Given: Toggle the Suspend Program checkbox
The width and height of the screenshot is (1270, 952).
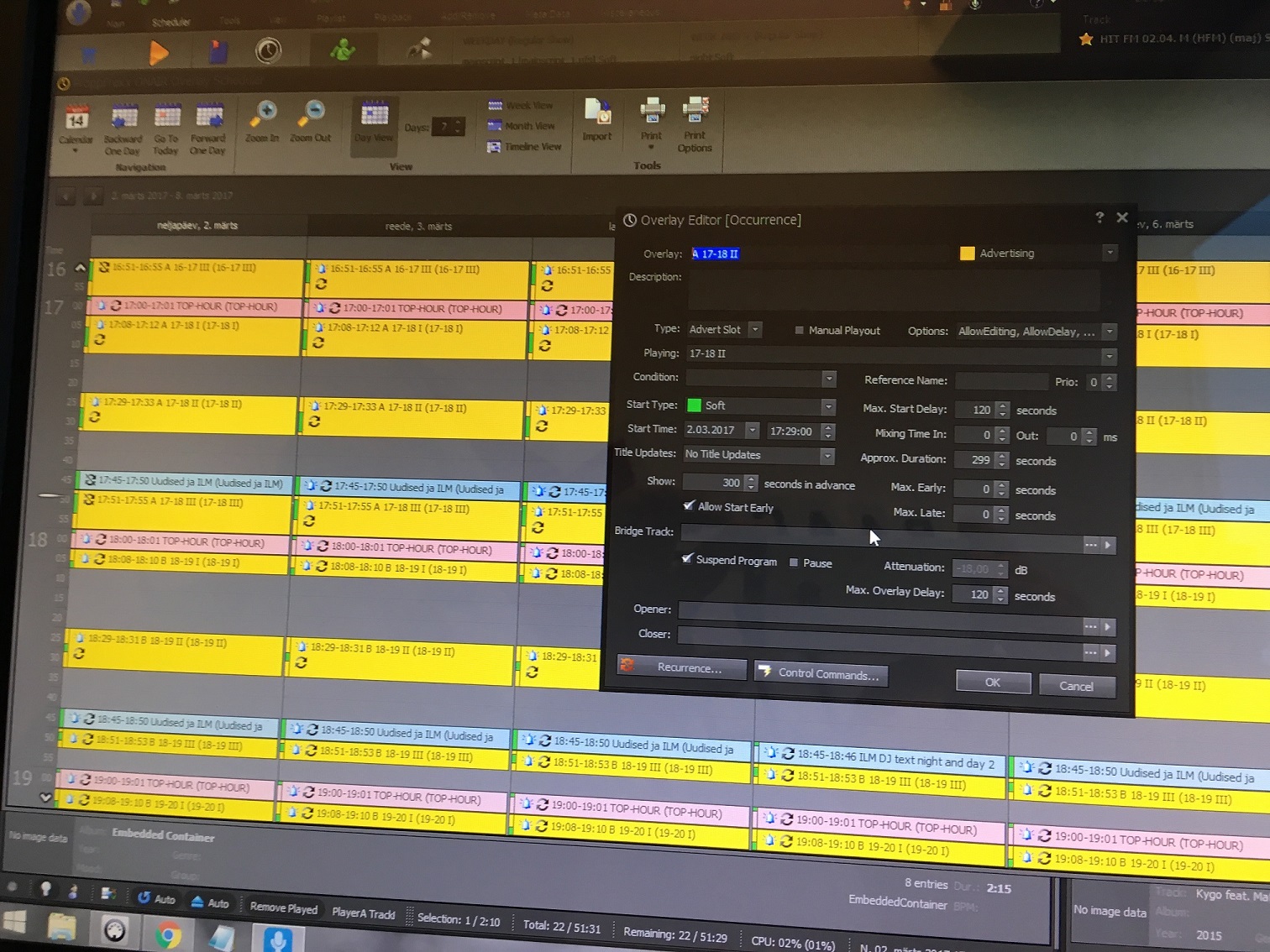Looking at the screenshot, I should tap(686, 559).
